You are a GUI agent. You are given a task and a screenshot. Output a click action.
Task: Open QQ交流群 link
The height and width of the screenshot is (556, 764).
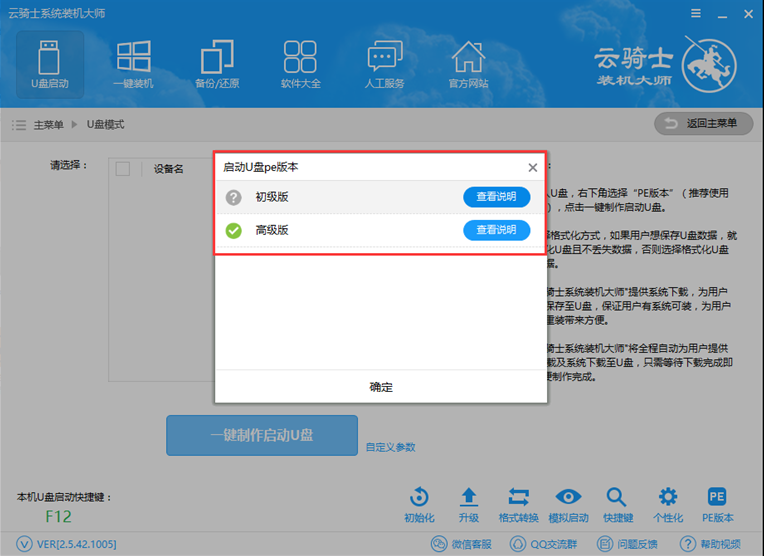tap(543, 544)
